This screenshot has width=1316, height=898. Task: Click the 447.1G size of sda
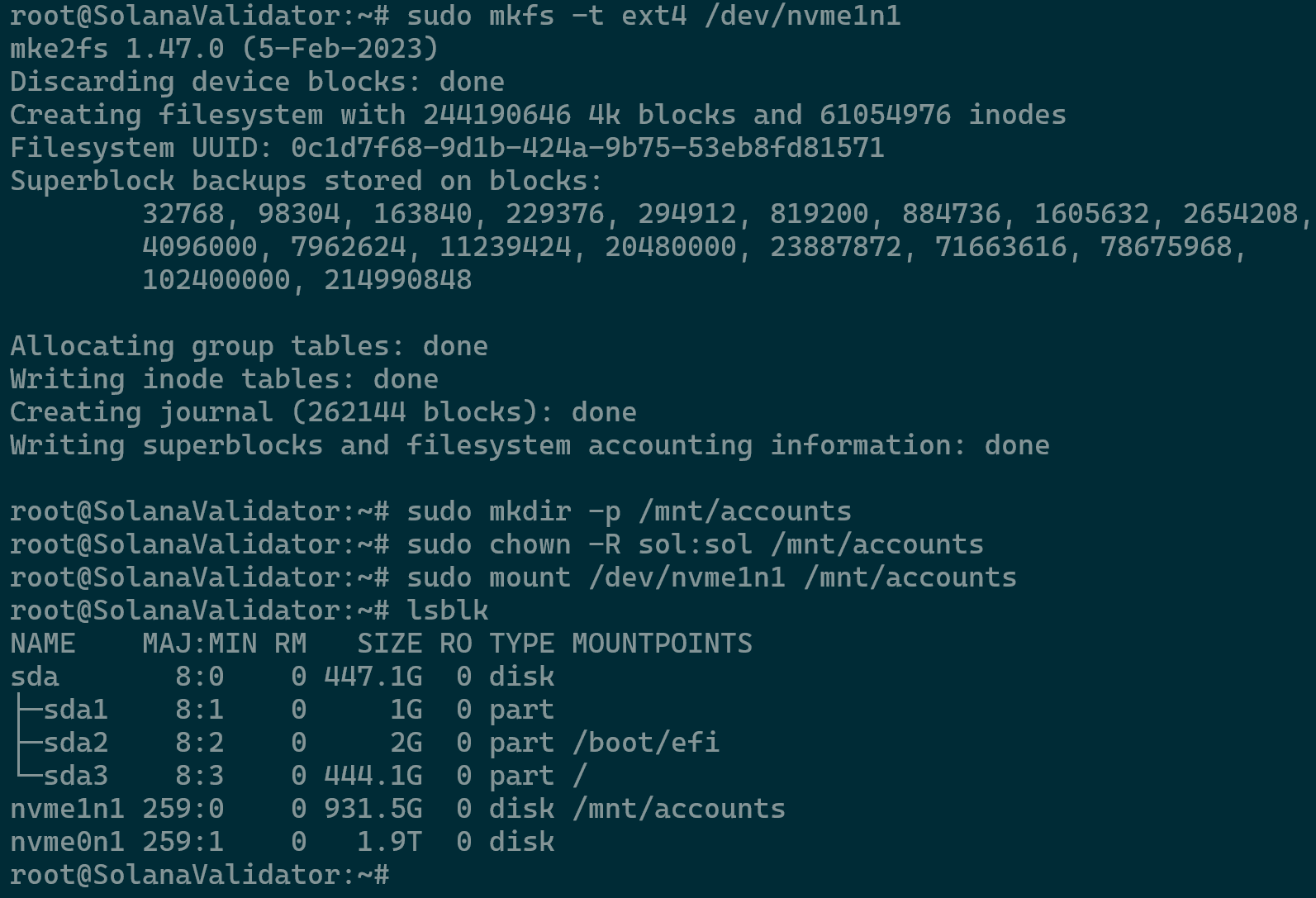pos(373,677)
